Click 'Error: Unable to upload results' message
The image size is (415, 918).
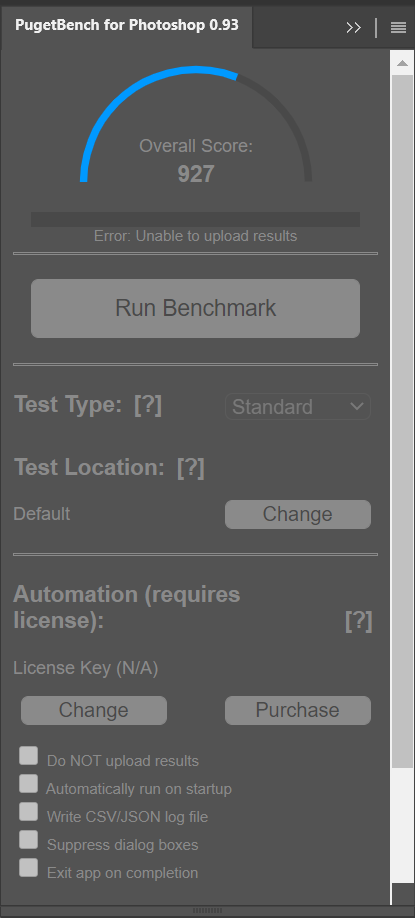(x=196, y=236)
